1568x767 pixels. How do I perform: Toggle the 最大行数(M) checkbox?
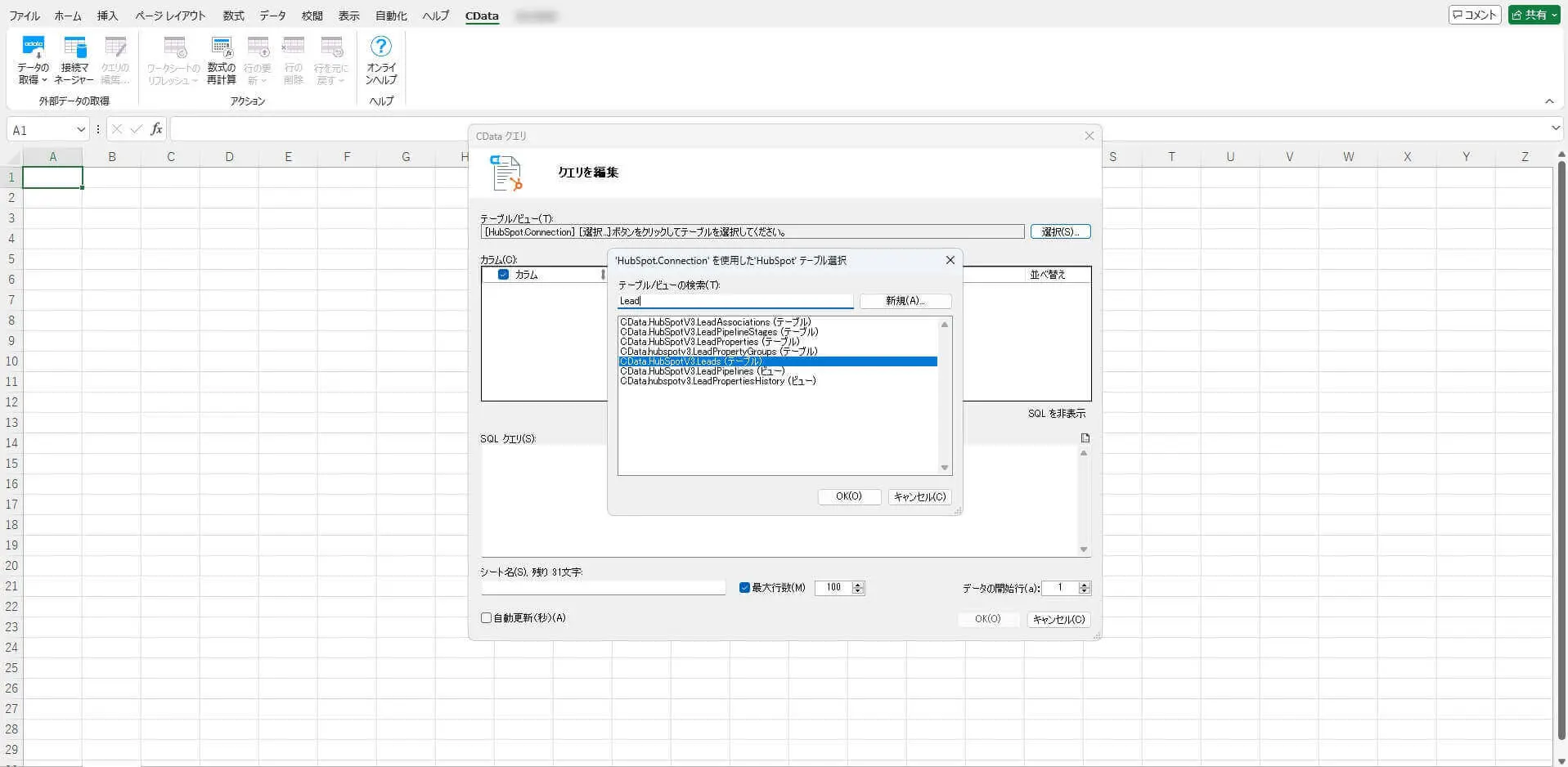[744, 587]
